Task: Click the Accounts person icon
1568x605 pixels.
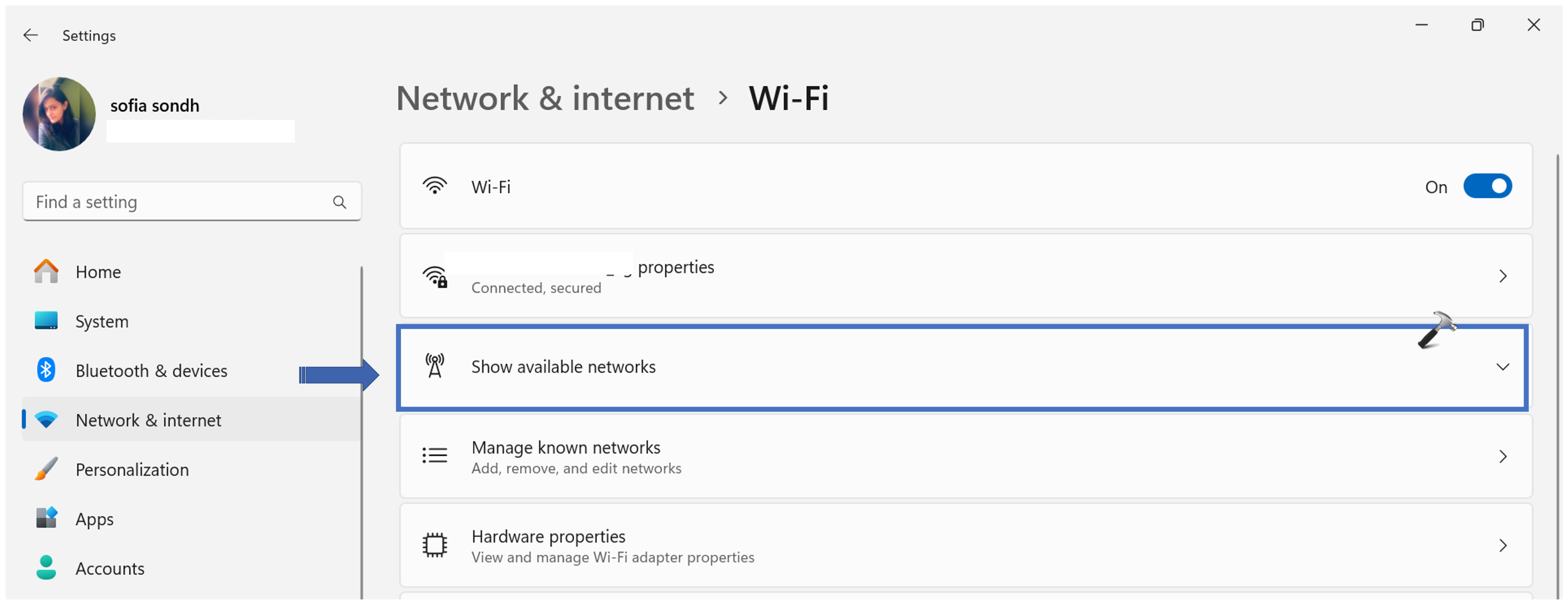Action: click(x=46, y=568)
